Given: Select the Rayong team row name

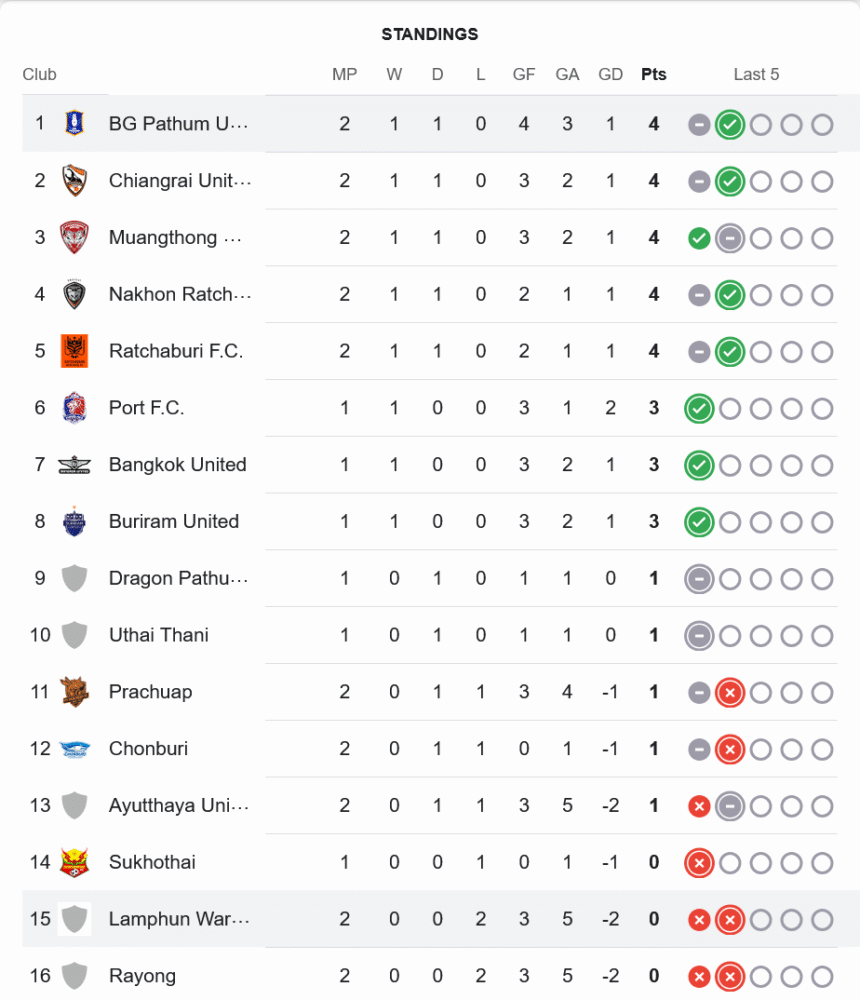Looking at the screenshot, I should coord(142,976).
